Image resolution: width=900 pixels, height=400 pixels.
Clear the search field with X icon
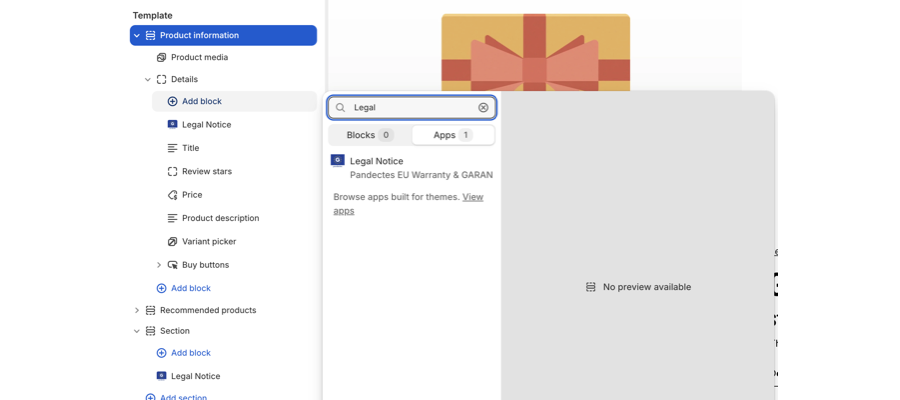483,108
